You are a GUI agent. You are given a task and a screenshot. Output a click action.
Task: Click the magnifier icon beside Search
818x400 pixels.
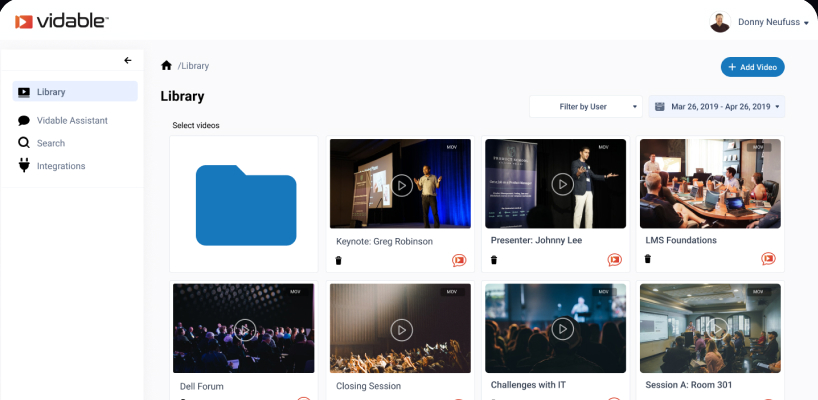23,143
